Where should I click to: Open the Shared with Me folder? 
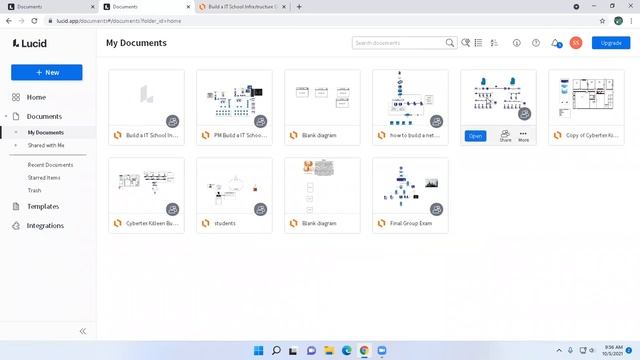(x=46, y=145)
